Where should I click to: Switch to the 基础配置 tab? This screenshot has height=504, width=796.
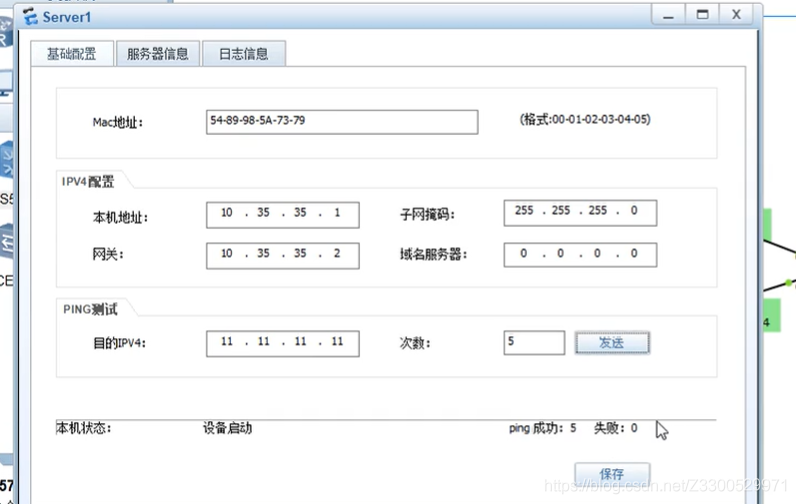pyautogui.click(x=72, y=53)
